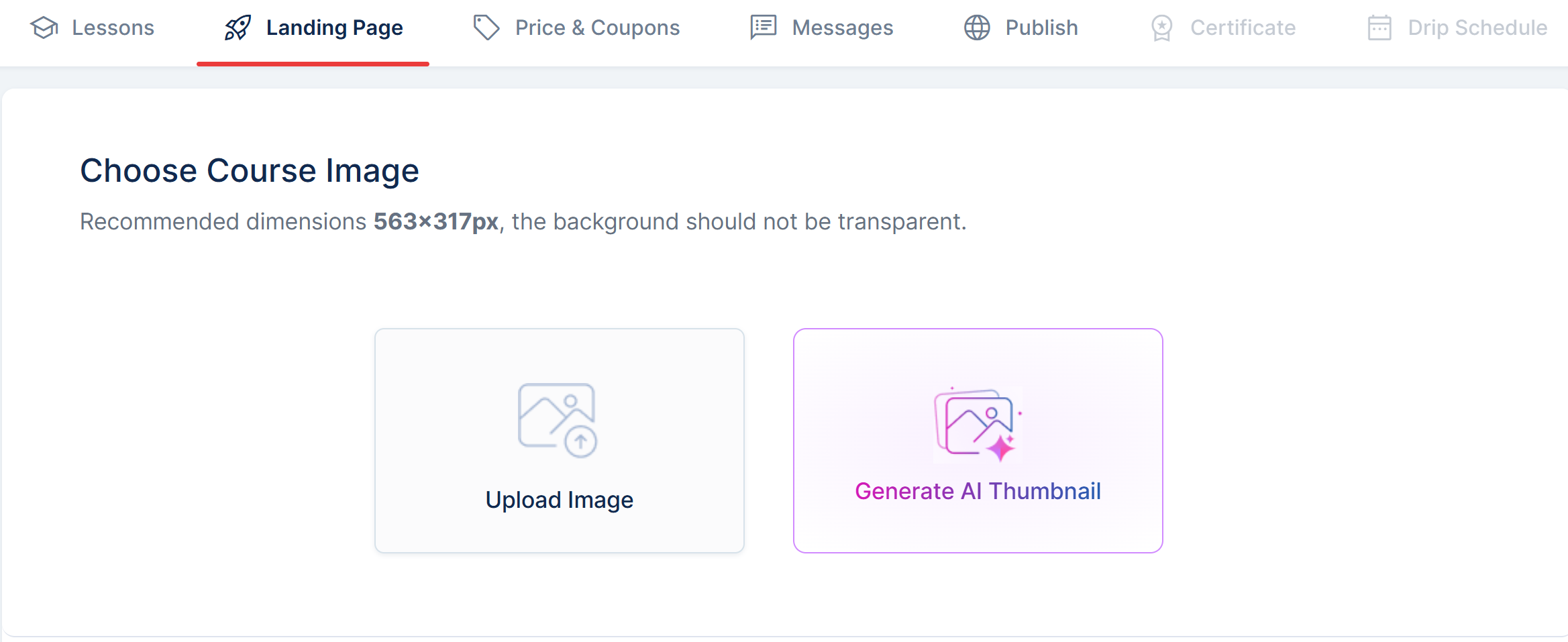The image size is (1568, 642).
Task: Click the upload image picture icon
Action: pos(558,421)
